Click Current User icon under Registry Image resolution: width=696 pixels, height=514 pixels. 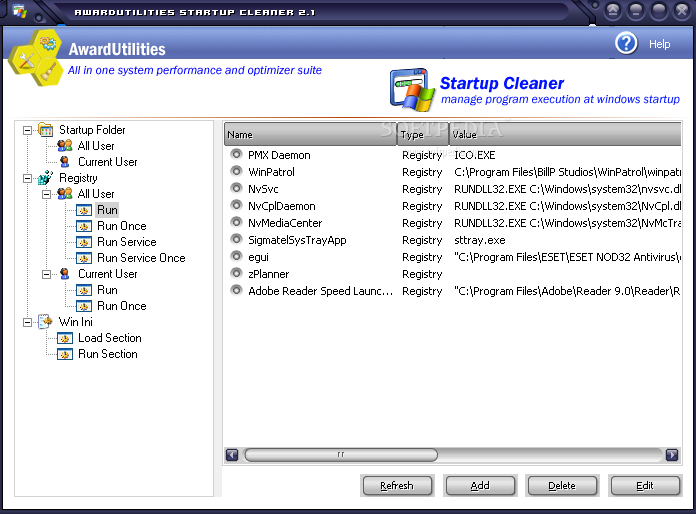click(x=65, y=273)
